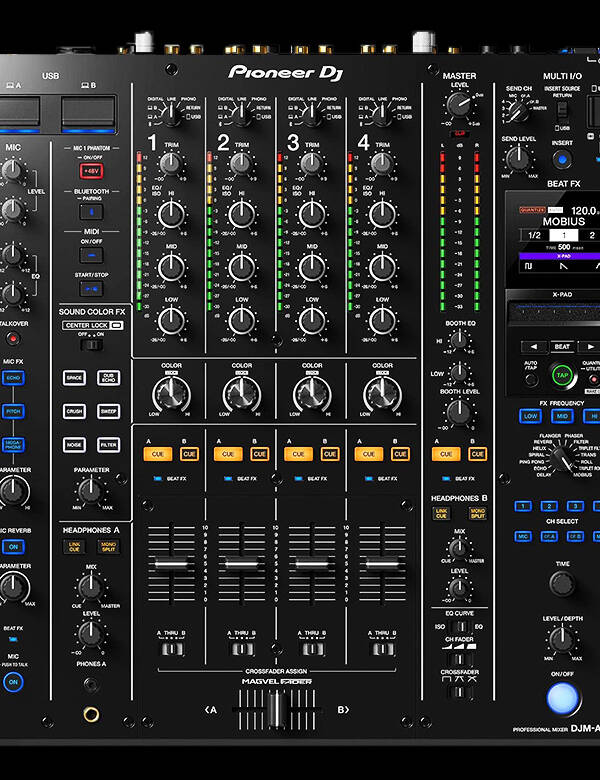Turn on the Mic FX PITCH button
Viewport: 600px width, 780px height.
coord(13,411)
